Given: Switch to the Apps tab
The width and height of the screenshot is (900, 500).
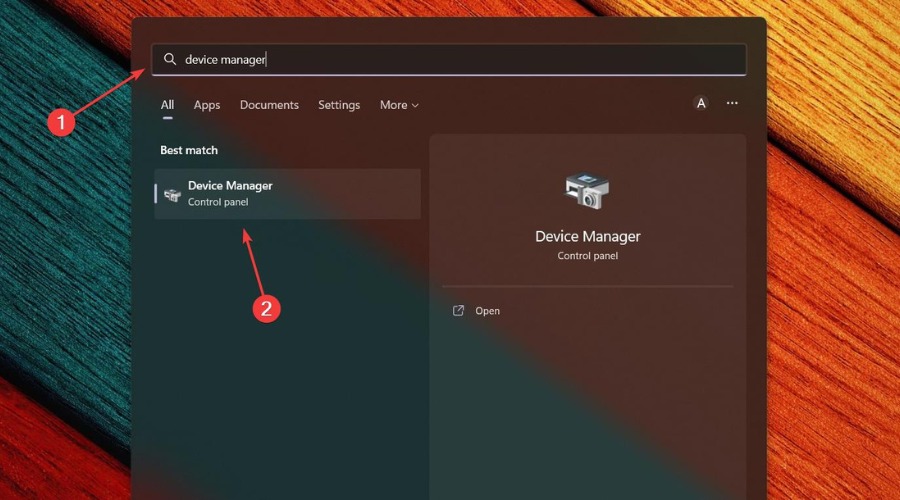Looking at the screenshot, I should coord(207,105).
